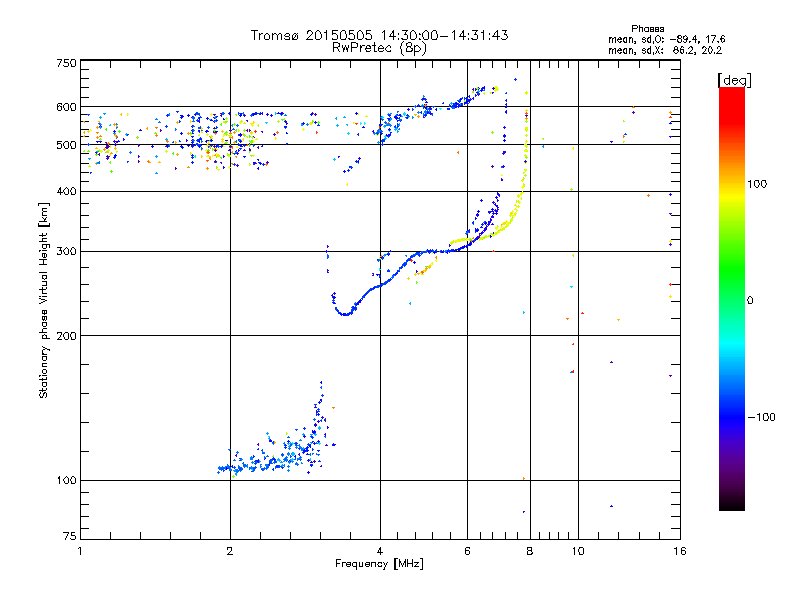
Task: Click the x-axis tick label '8'
Action: (x=530, y=551)
